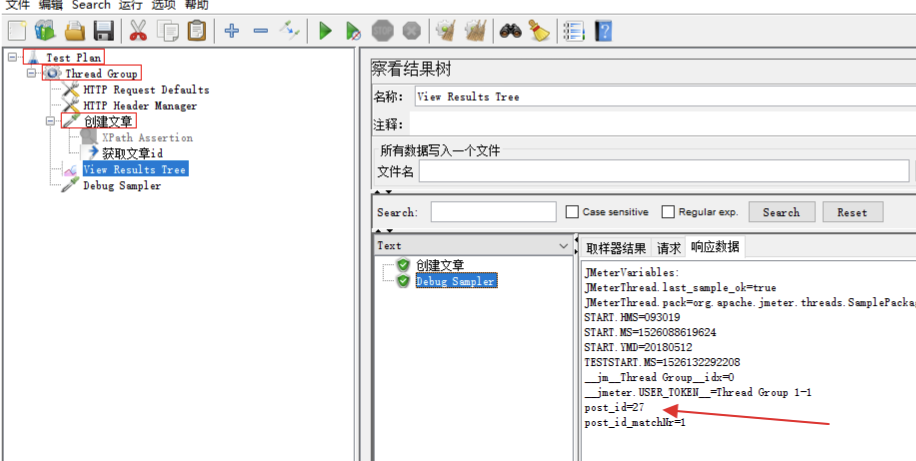Save the test plan with floppy icon

104,30
